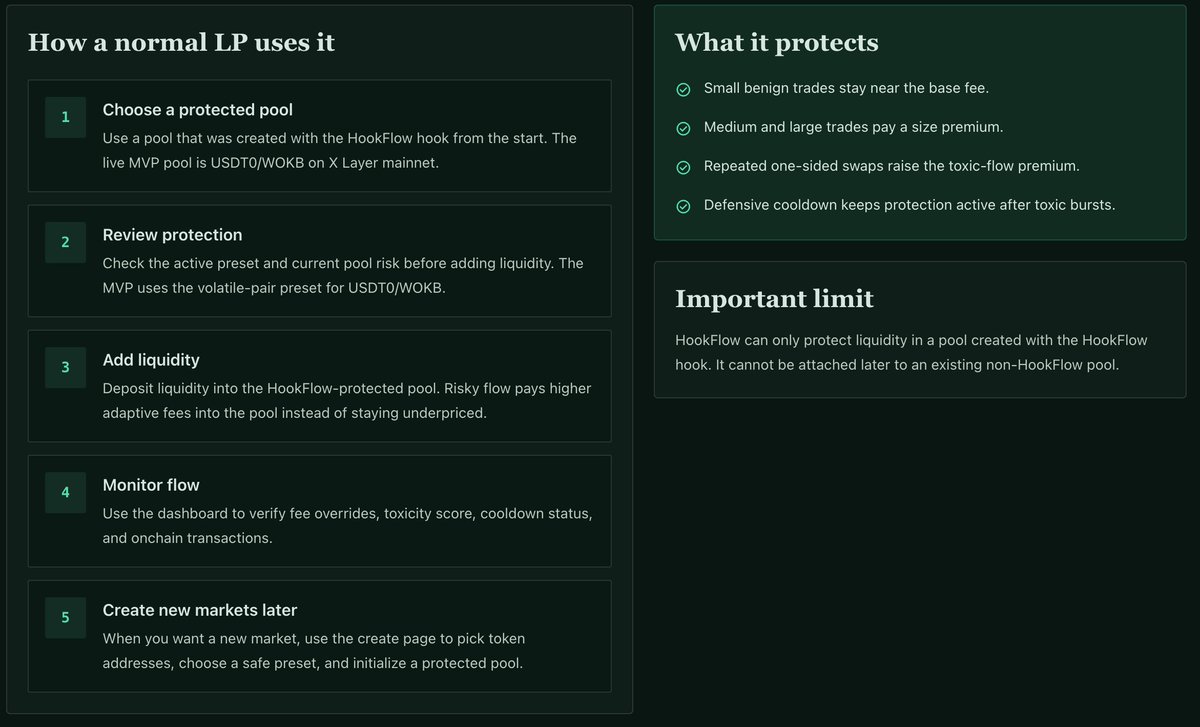The width and height of the screenshot is (1200, 727).
Task: Click the HookFlow hook limitation paragraph
Action: click(x=911, y=353)
